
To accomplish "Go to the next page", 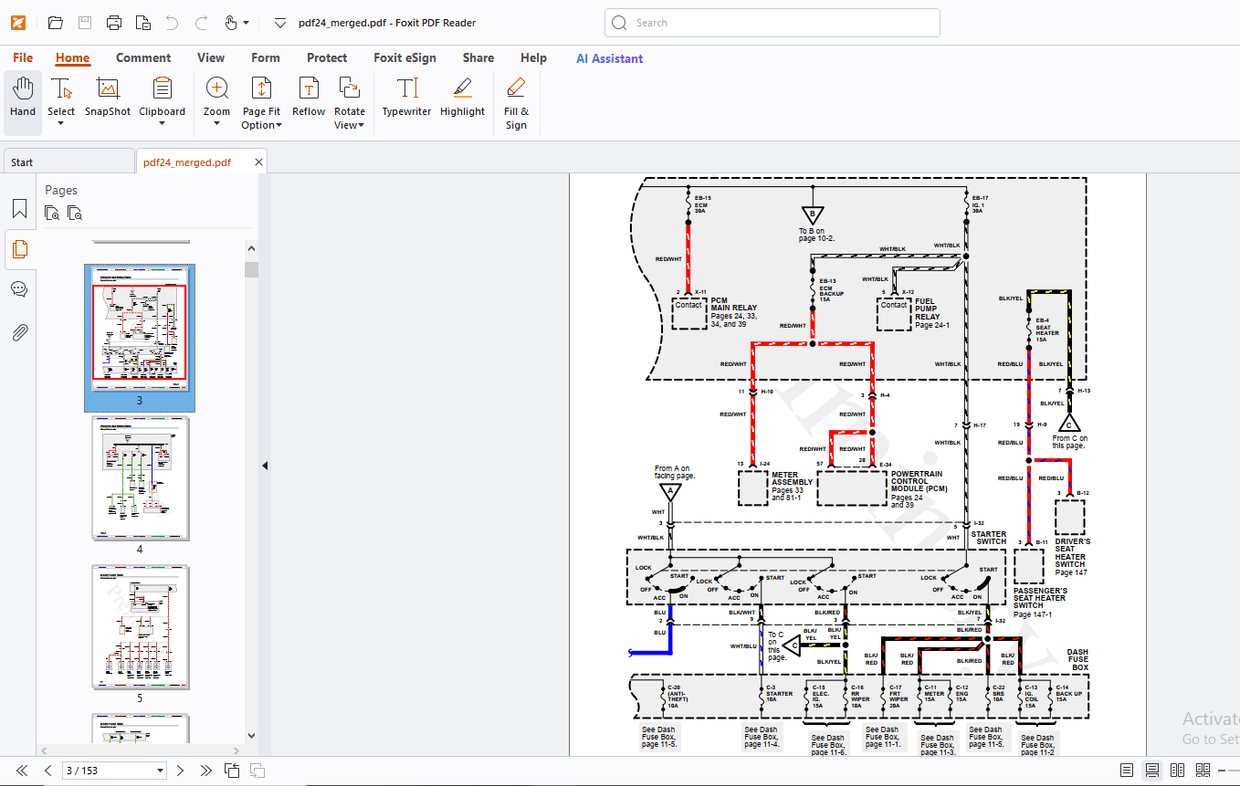I will pos(180,771).
